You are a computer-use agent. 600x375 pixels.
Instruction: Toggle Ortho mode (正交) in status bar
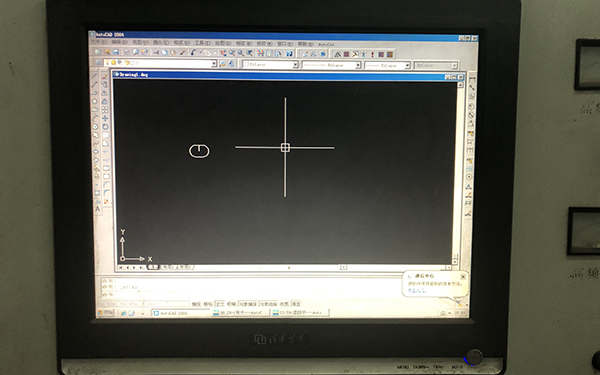coord(220,304)
